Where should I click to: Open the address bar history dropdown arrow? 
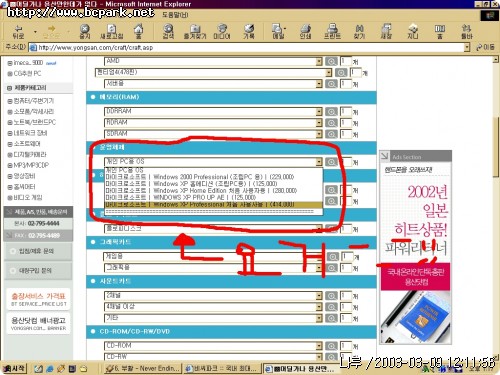[x=467, y=48]
